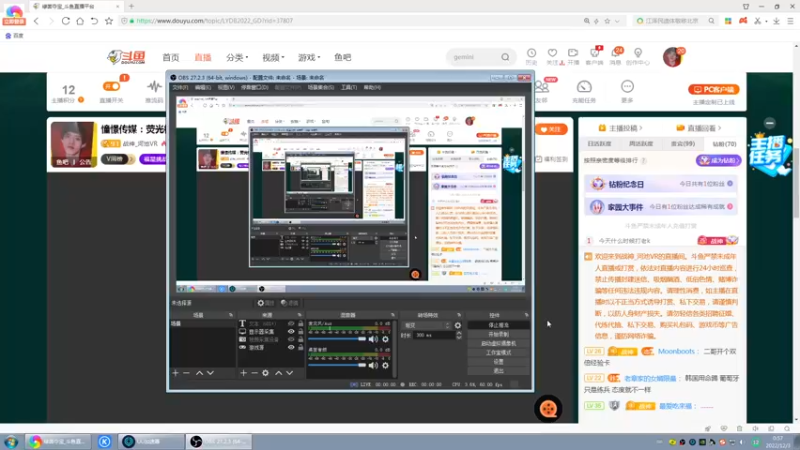Click the 开始录制 button in OBS
Image resolution: width=800 pixels, height=450 pixels.
click(x=498, y=334)
